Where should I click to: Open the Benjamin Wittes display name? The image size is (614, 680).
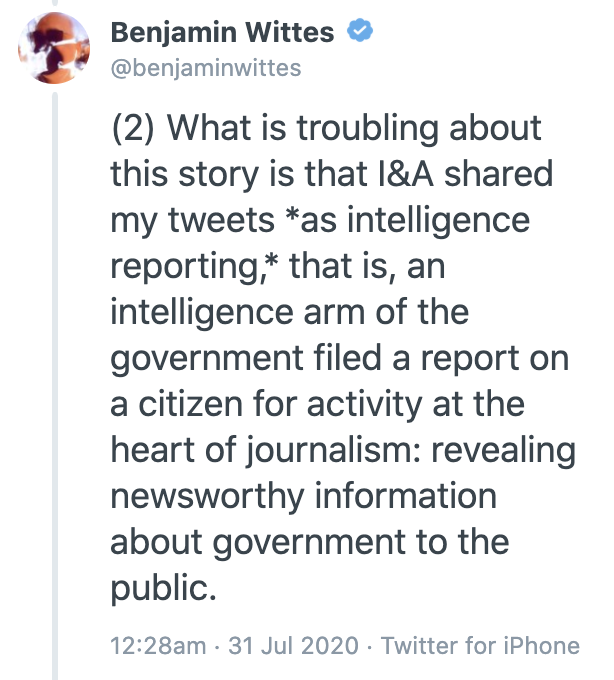222,33
